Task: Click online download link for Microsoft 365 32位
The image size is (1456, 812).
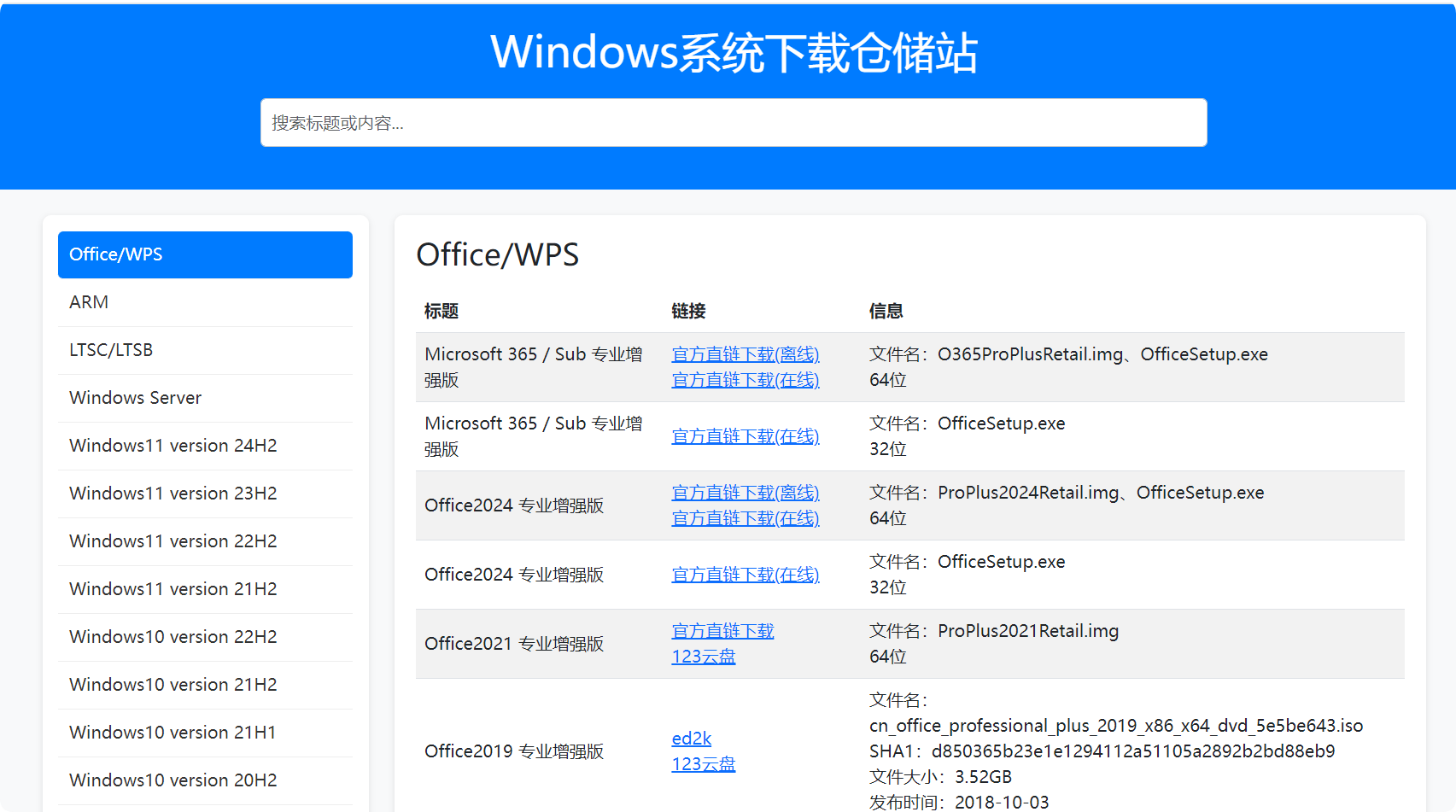Action: point(746,436)
